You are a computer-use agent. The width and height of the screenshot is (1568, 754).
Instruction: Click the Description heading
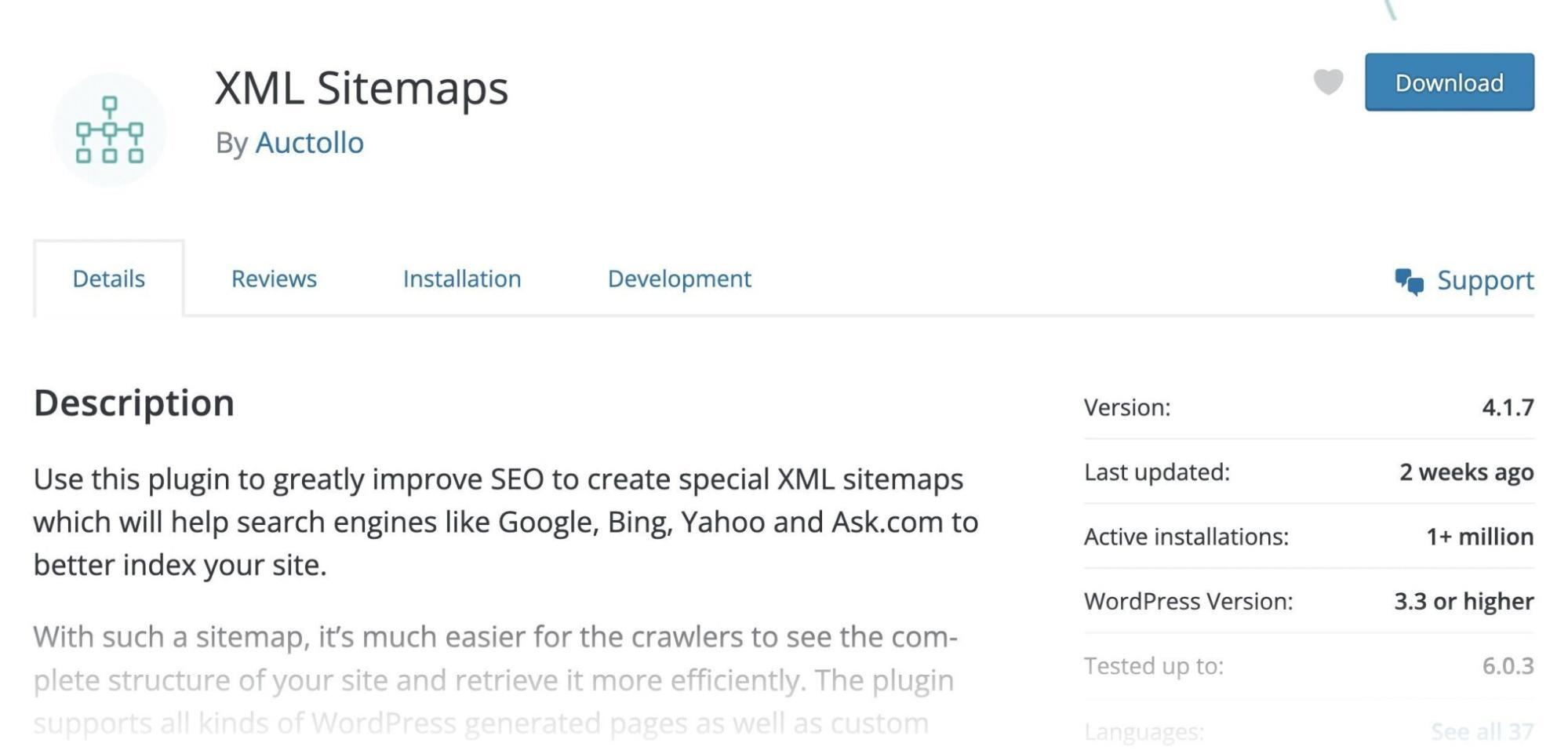click(133, 402)
